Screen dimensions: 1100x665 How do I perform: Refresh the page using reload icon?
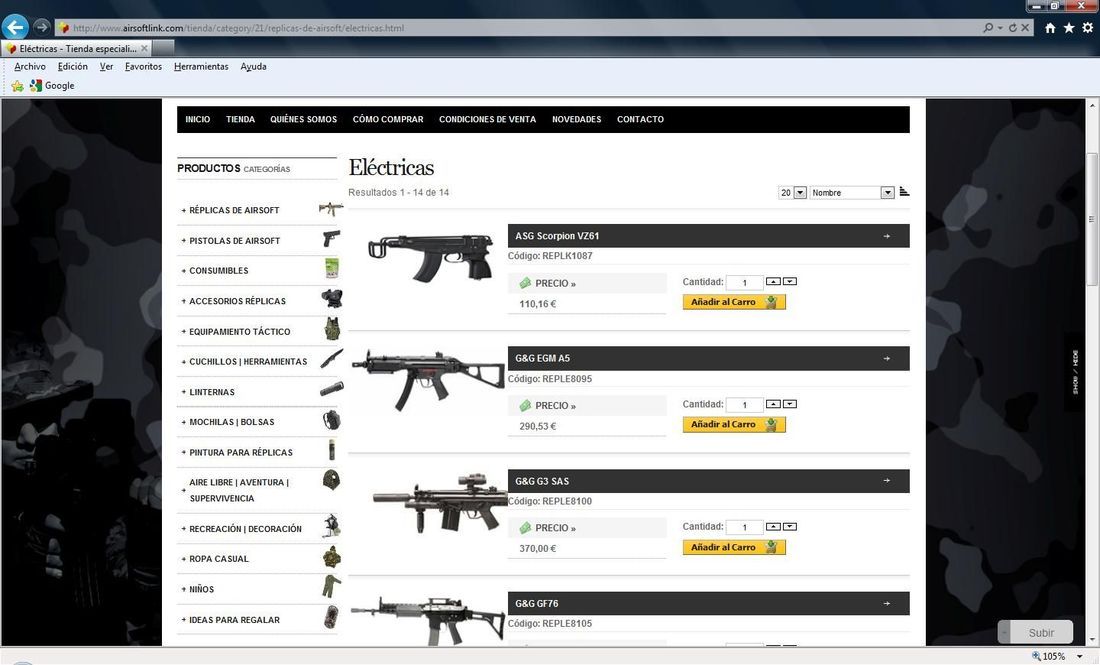(1012, 28)
